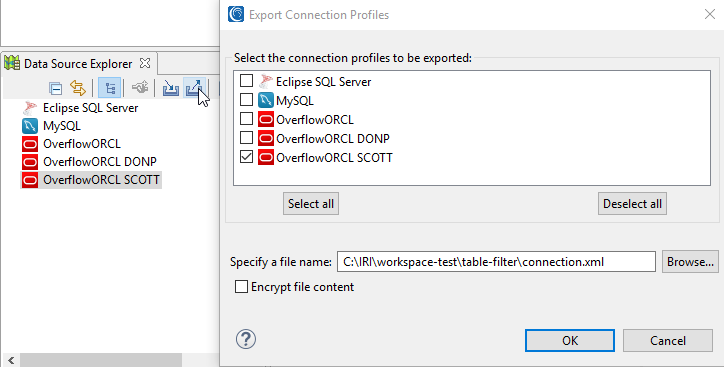Toggle Link with Editor double-arrow icon
This screenshot has height=367, width=724.
[78, 88]
